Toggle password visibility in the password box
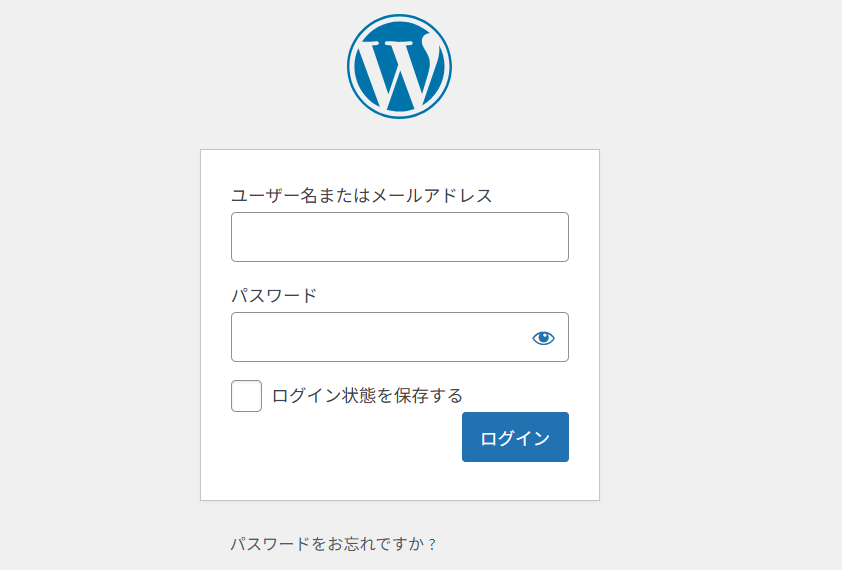Image resolution: width=842 pixels, height=570 pixels. point(543,338)
